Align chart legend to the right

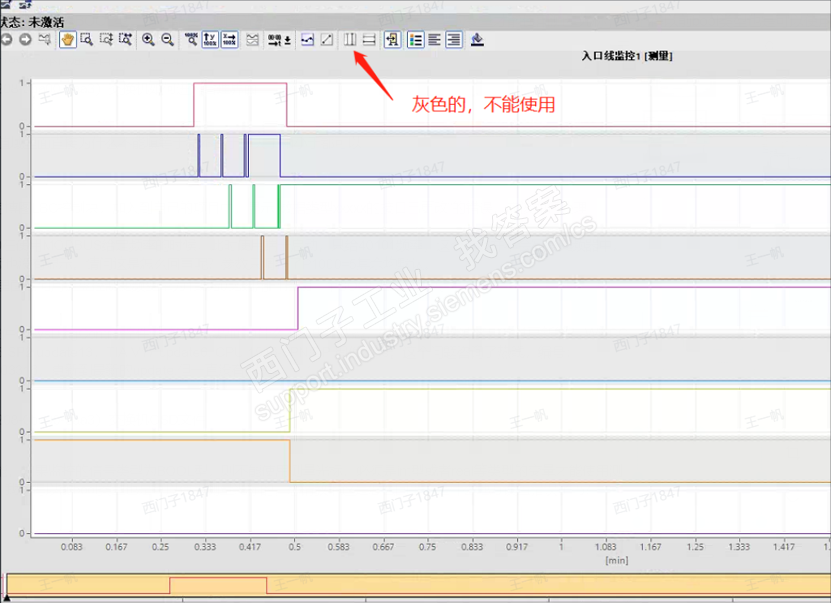pyautogui.click(x=454, y=39)
